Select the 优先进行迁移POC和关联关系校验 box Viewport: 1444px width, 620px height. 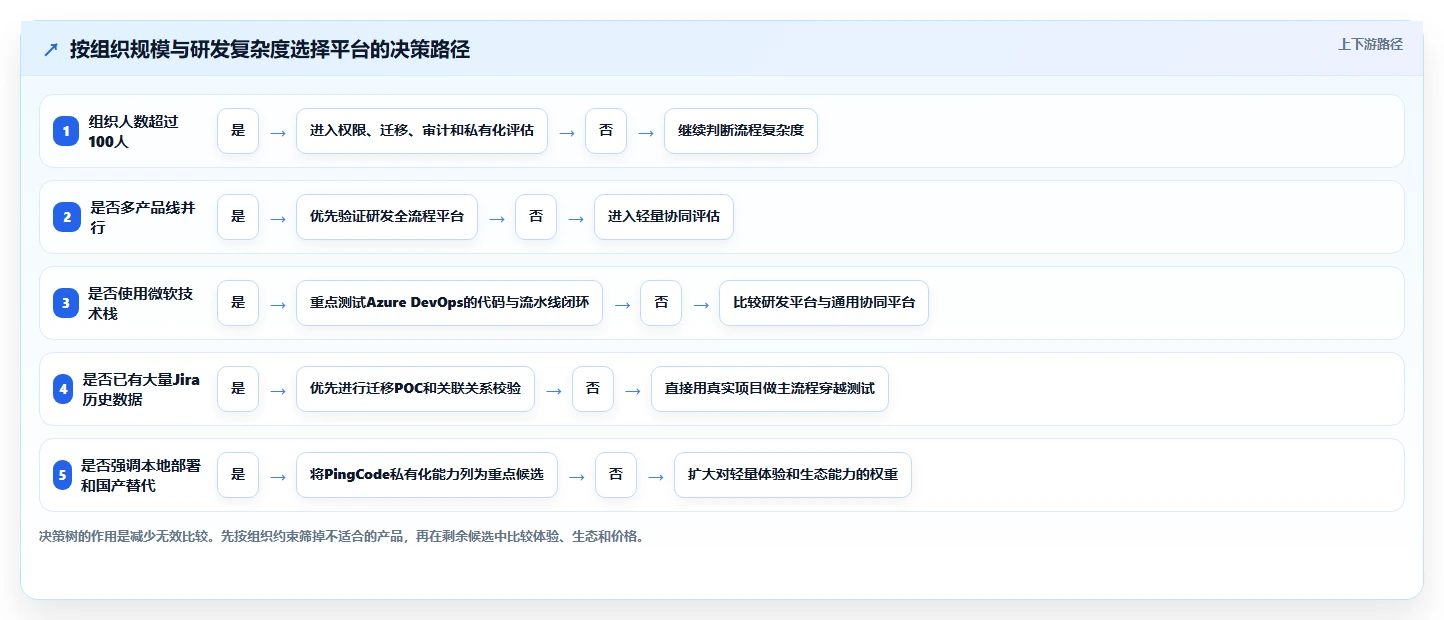416,389
